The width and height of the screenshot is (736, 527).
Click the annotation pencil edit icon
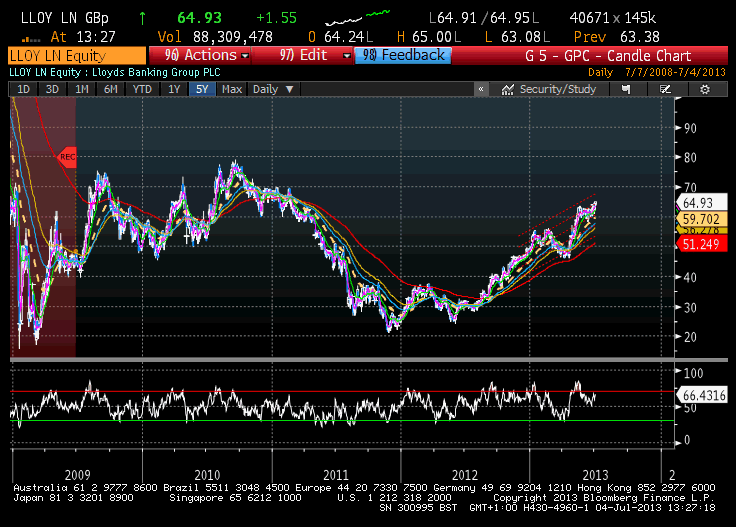pyautogui.click(x=665, y=89)
